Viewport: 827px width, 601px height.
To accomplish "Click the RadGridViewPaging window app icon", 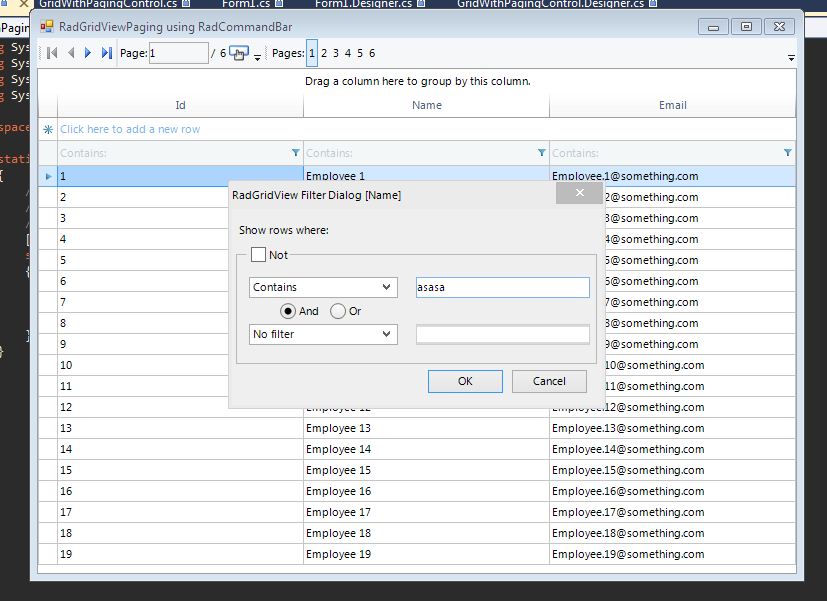I will [x=47, y=26].
